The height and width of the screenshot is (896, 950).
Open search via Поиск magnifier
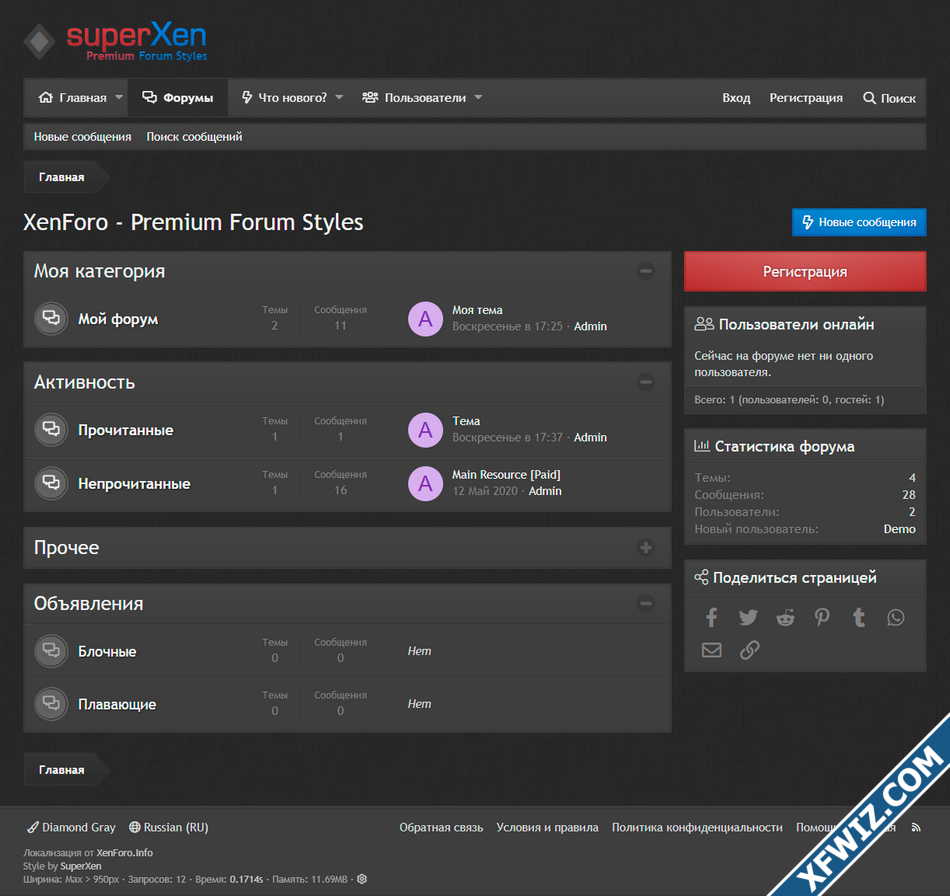pos(889,98)
